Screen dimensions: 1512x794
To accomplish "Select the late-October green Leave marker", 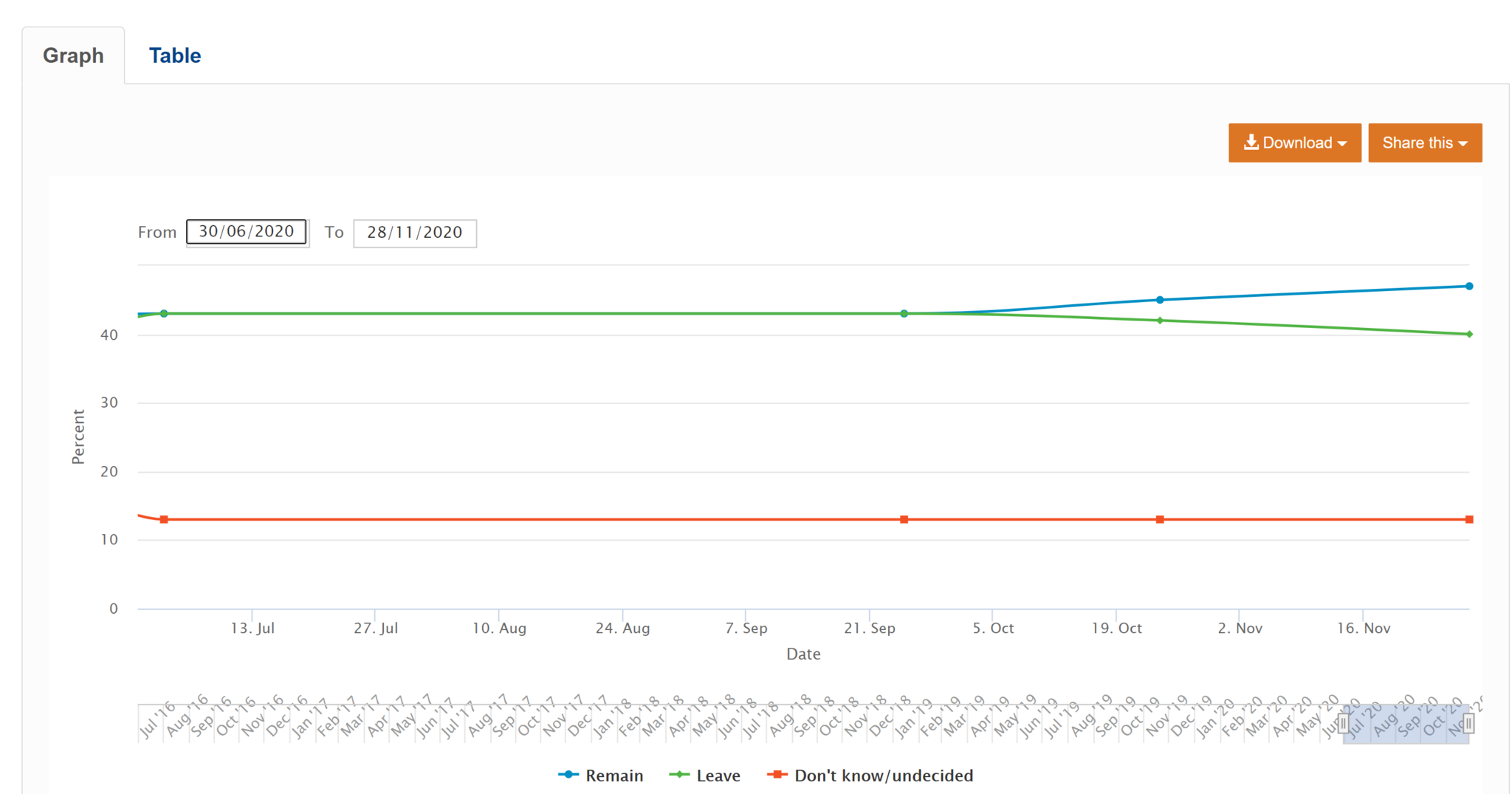I will pyautogui.click(x=1160, y=321).
